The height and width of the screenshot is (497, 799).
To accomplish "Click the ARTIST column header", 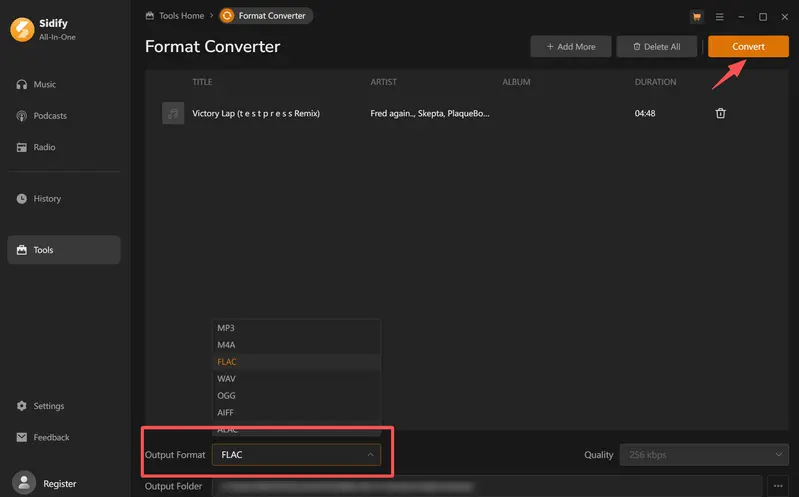I will click(383, 82).
